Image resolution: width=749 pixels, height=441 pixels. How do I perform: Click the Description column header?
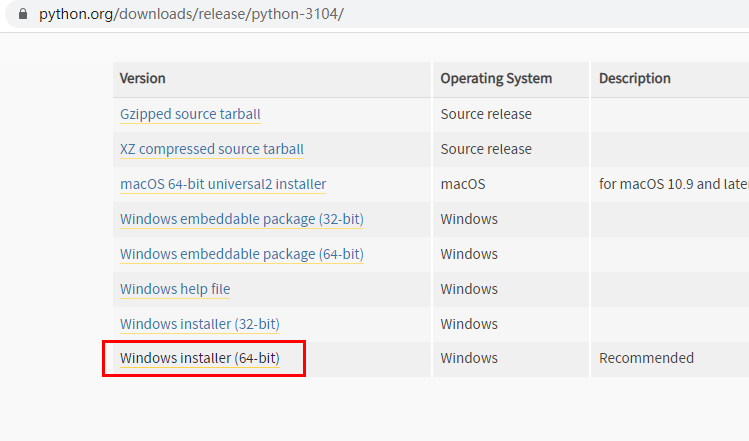[x=635, y=78]
